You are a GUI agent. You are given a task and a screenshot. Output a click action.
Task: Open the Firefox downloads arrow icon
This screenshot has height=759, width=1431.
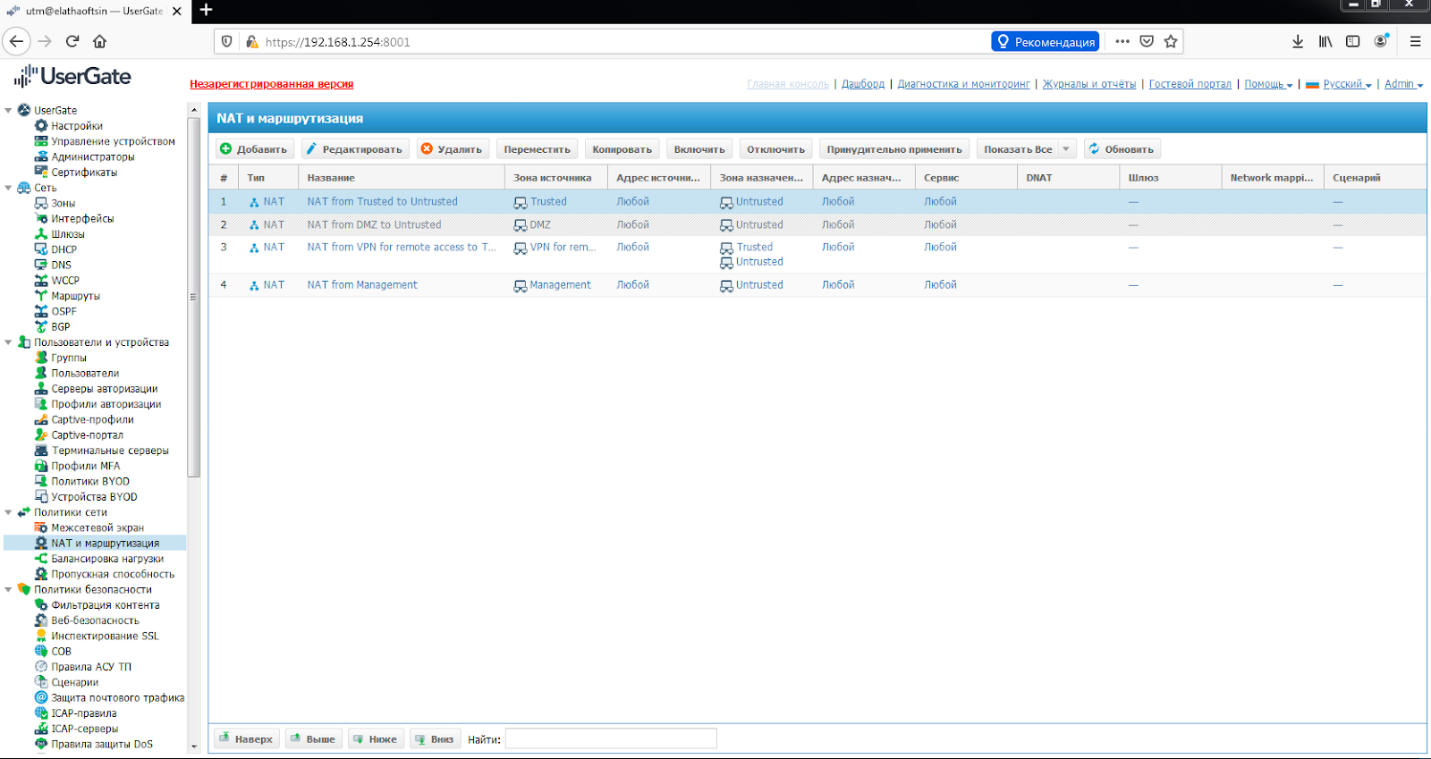click(x=1298, y=42)
